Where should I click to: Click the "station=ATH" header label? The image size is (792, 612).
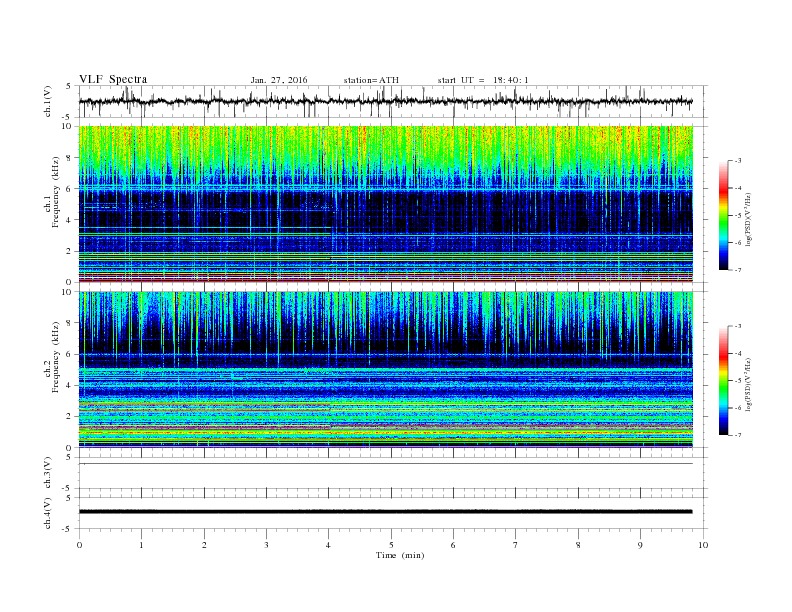pos(371,80)
